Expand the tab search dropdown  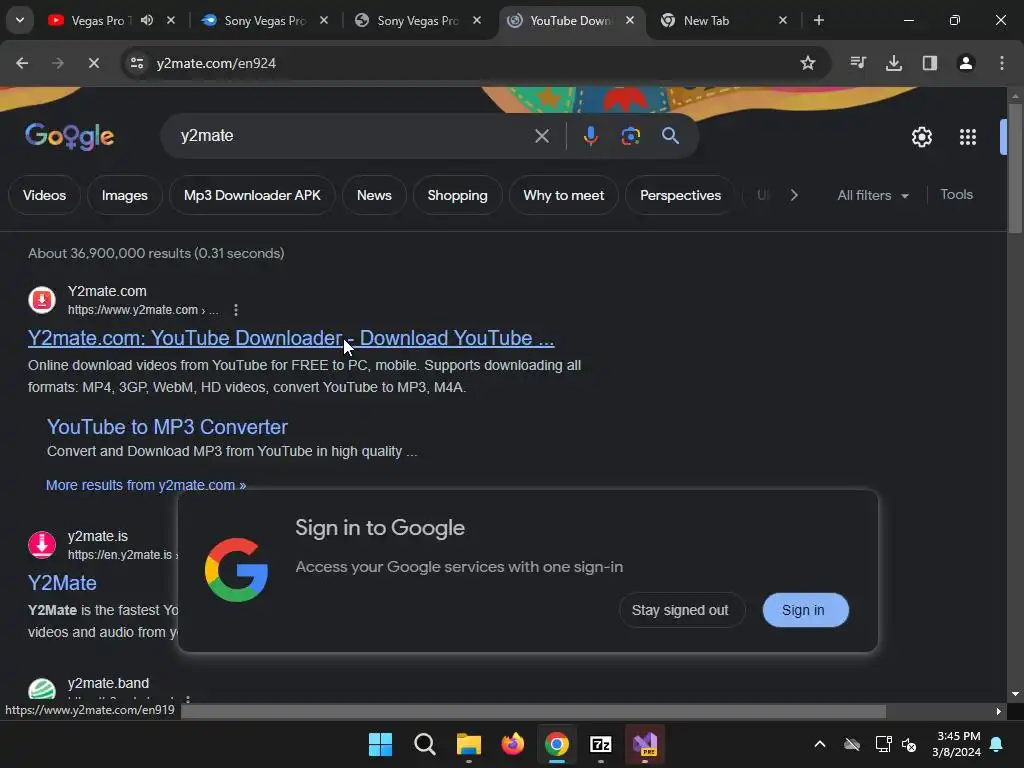pos(20,20)
